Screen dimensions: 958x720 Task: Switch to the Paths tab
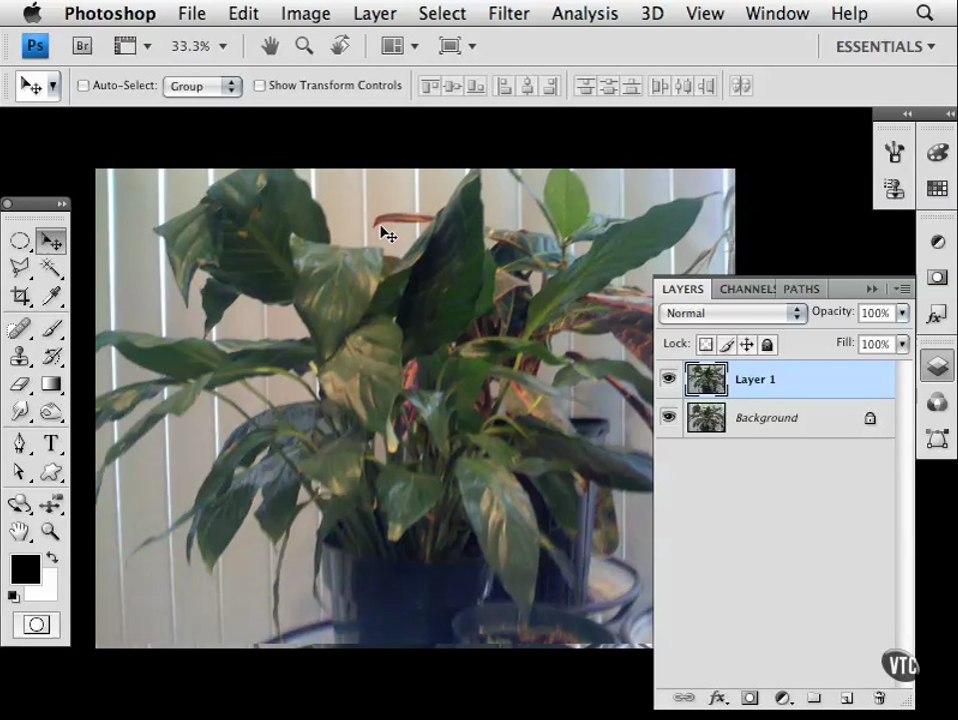coord(801,289)
